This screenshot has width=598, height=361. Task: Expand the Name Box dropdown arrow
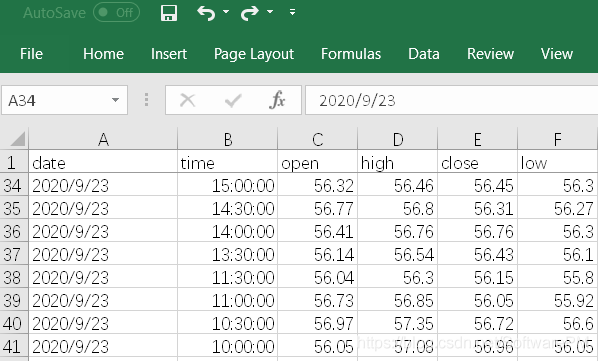[x=115, y=100]
